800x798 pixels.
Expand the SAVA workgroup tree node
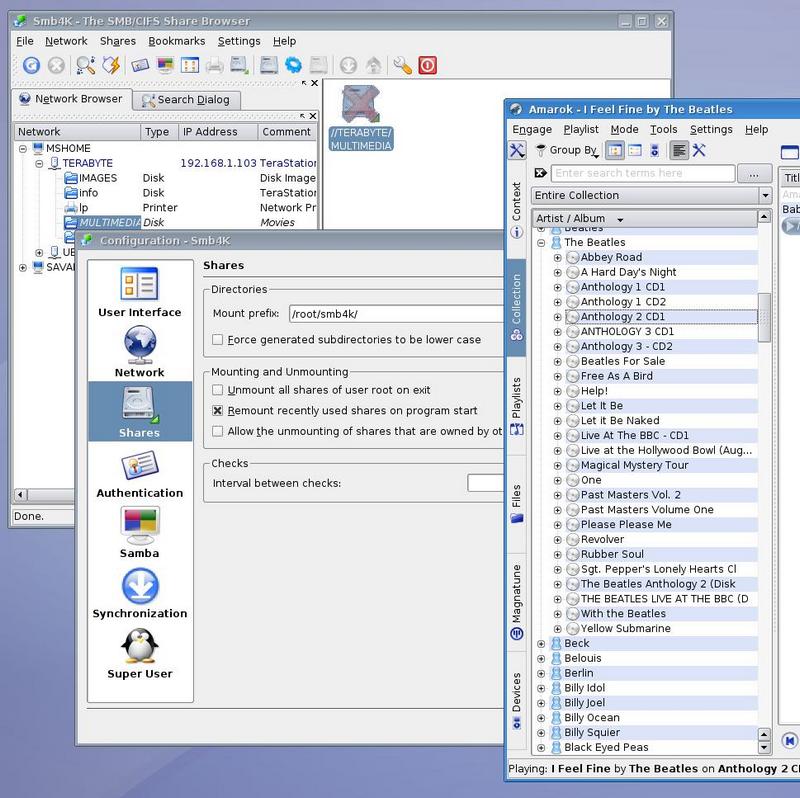22,267
